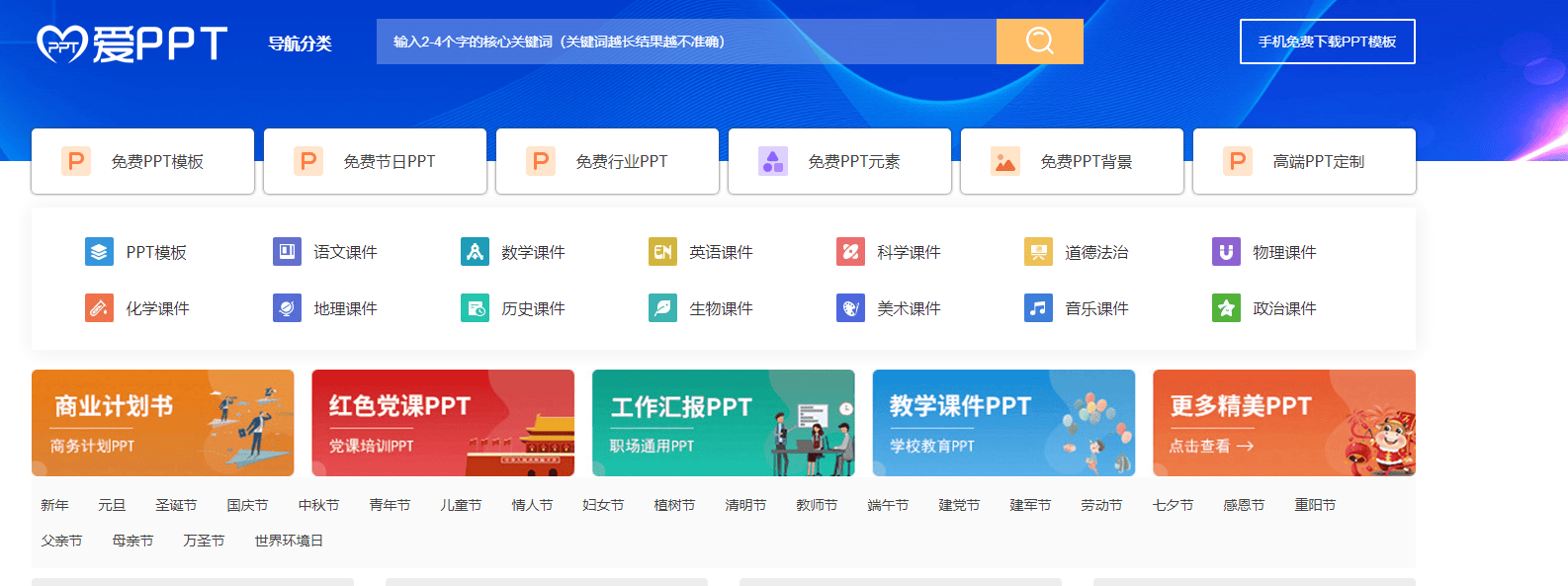Click the 教师节 holiday link
This screenshot has width=1568, height=586.
[x=817, y=505]
